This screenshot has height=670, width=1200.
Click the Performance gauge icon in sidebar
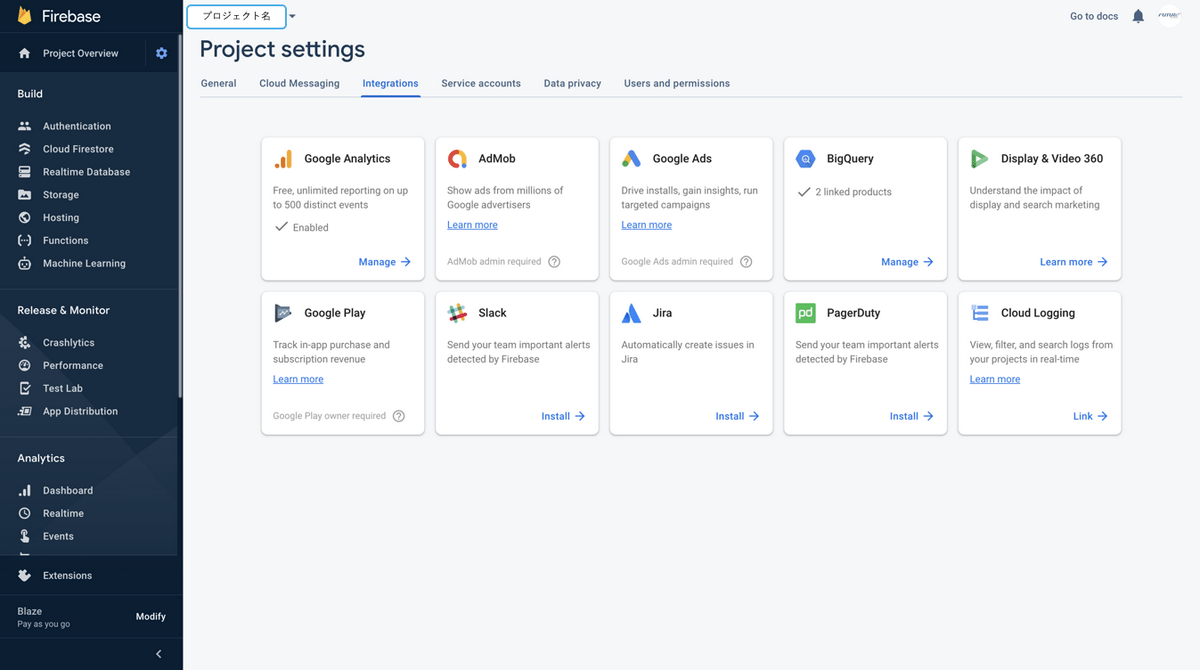point(25,366)
